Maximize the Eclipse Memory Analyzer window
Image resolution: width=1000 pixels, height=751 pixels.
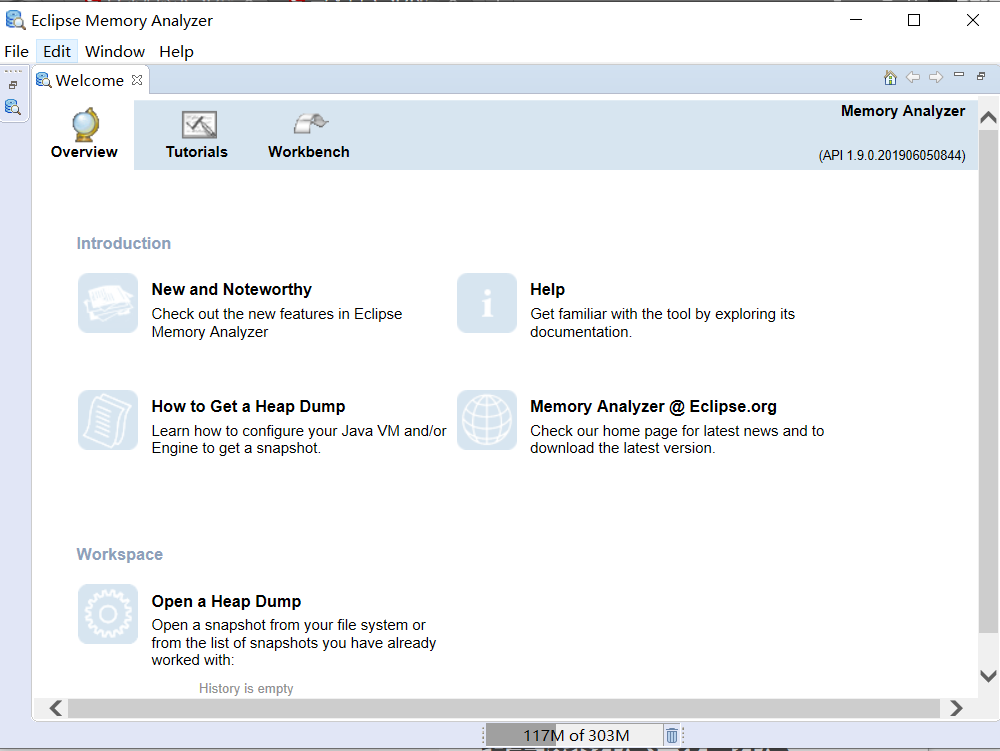[914, 20]
